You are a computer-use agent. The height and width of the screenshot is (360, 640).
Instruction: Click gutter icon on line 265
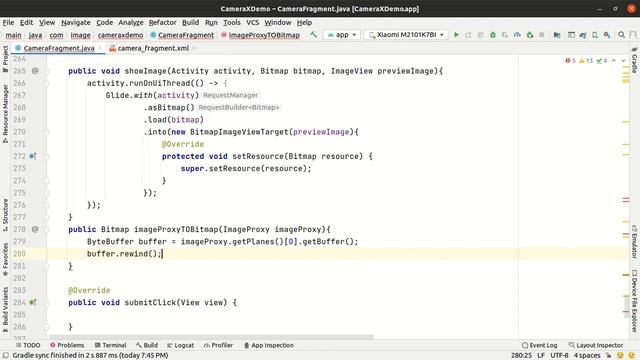(x=35, y=71)
